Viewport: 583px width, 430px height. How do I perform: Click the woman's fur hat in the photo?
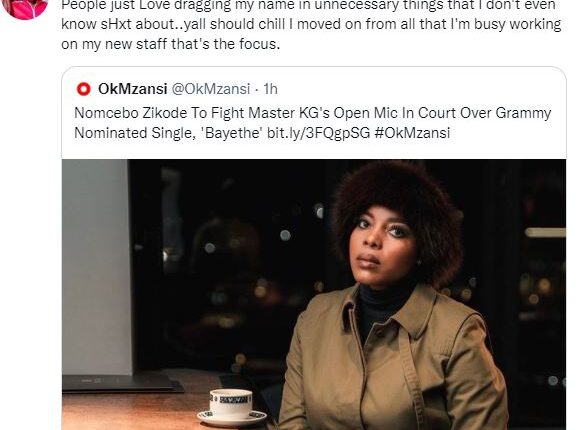pyautogui.click(x=397, y=208)
